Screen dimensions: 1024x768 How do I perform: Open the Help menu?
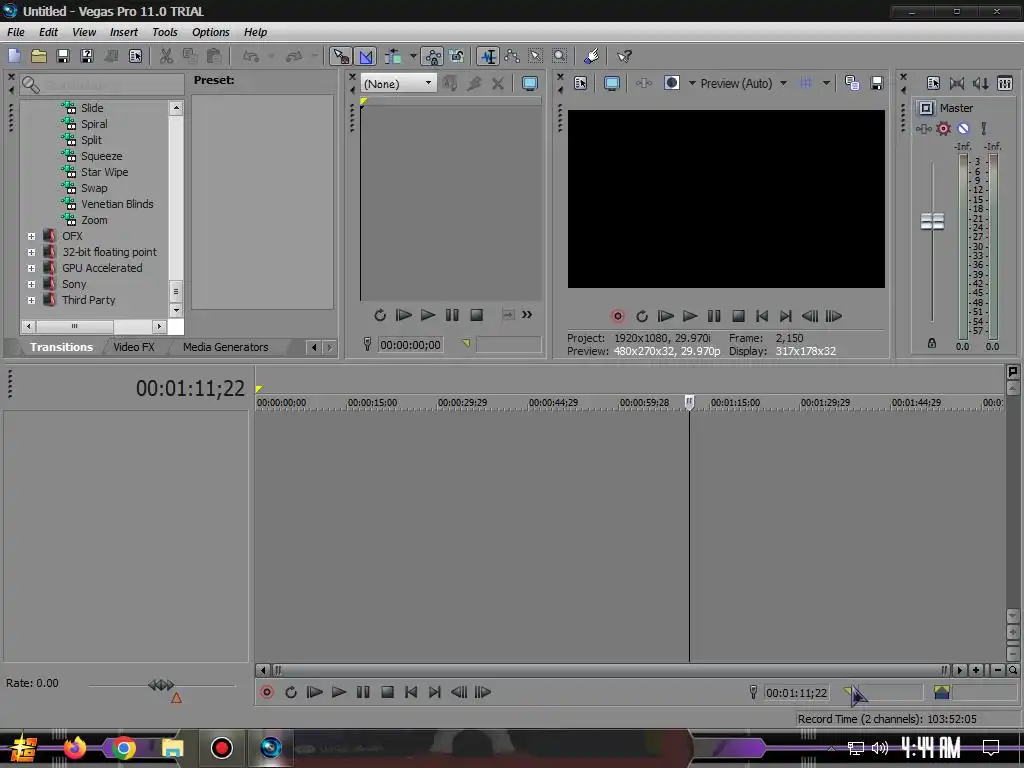tap(255, 32)
